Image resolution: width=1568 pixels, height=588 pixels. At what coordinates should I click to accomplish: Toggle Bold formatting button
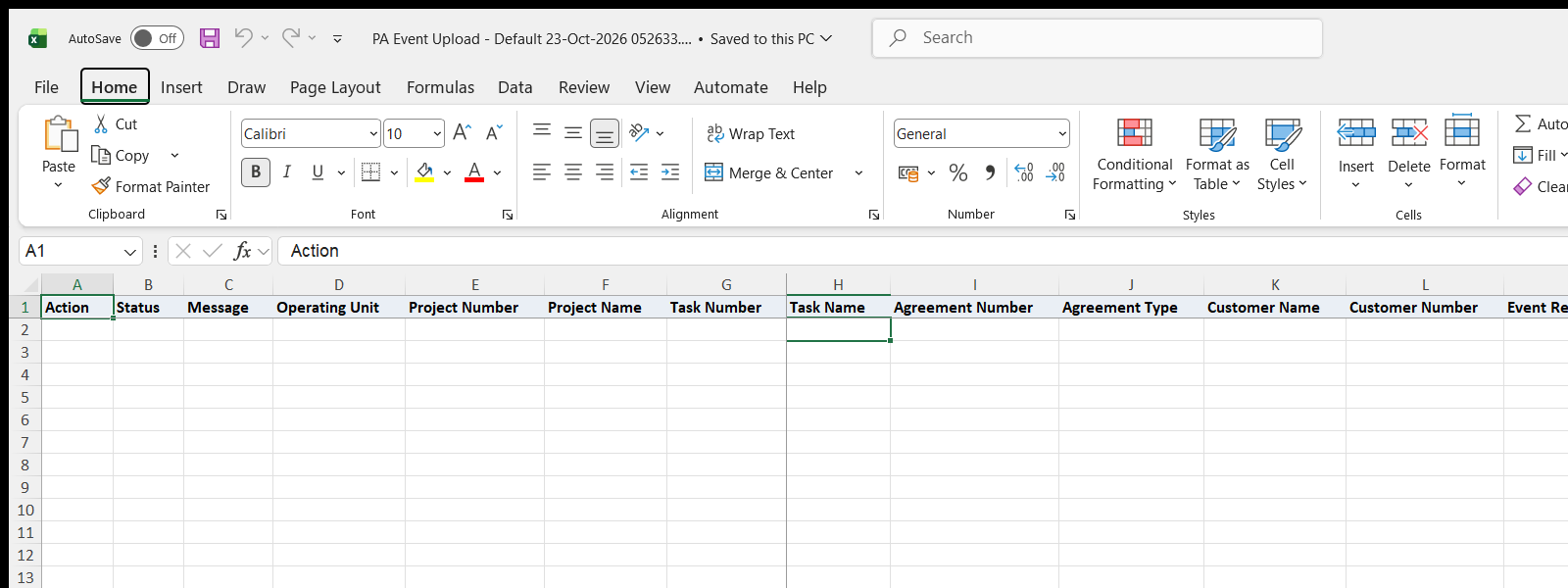pyautogui.click(x=256, y=172)
